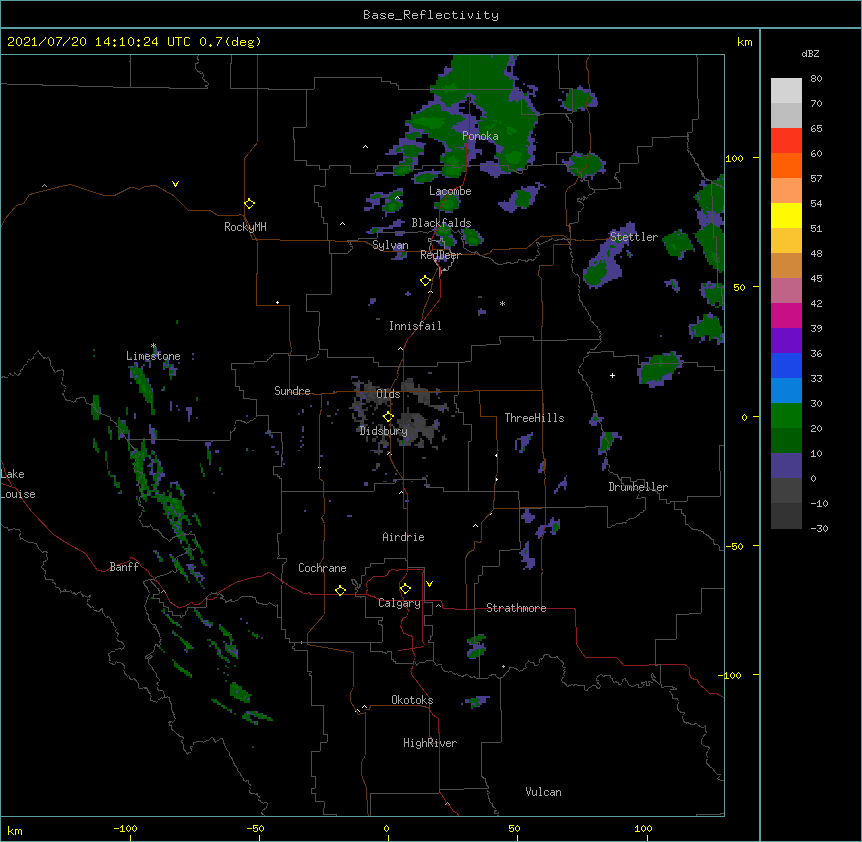Click the RockyMH label

pos(245,227)
